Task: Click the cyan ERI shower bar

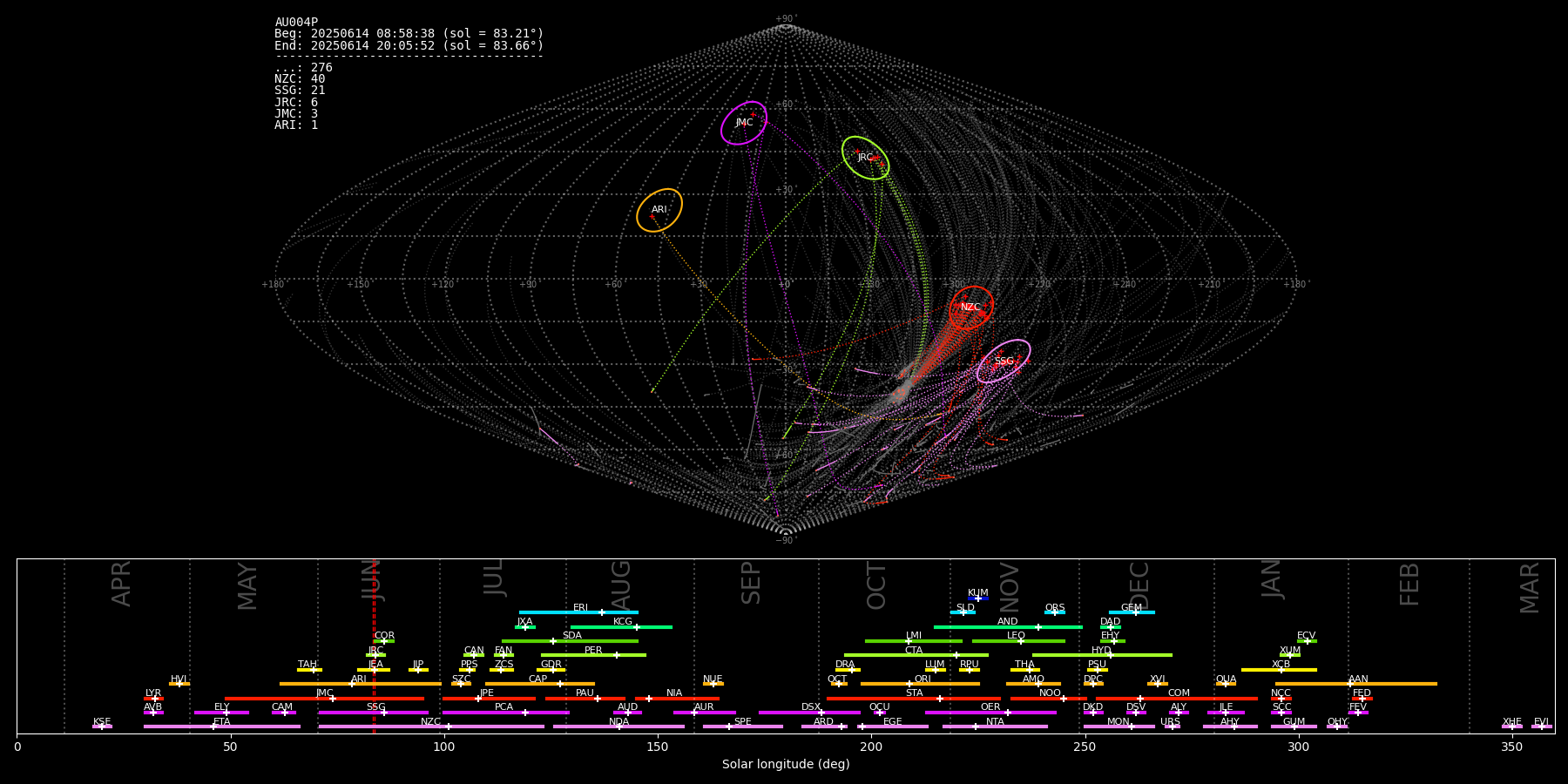Action: tap(578, 612)
